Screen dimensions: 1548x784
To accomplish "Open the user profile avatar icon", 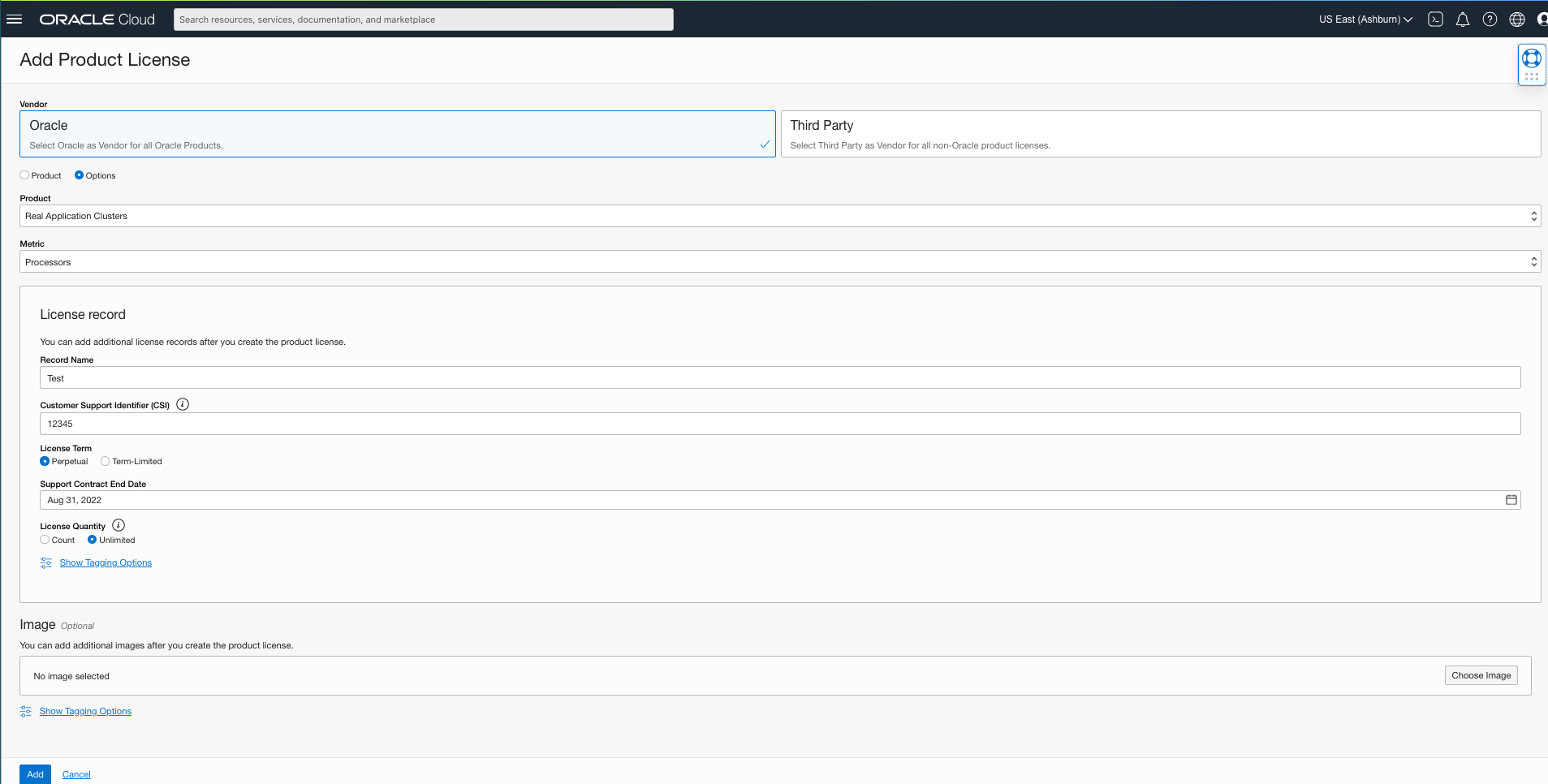I will [x=1542, y=19].
